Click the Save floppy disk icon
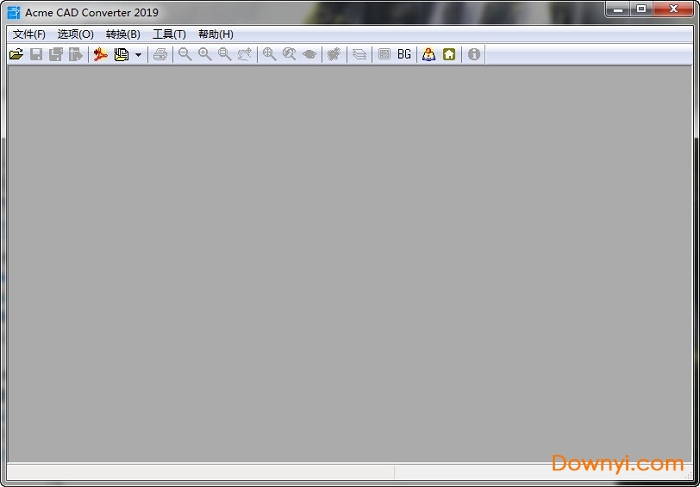Screen dimensions: 700x487 tap(36, 54)
